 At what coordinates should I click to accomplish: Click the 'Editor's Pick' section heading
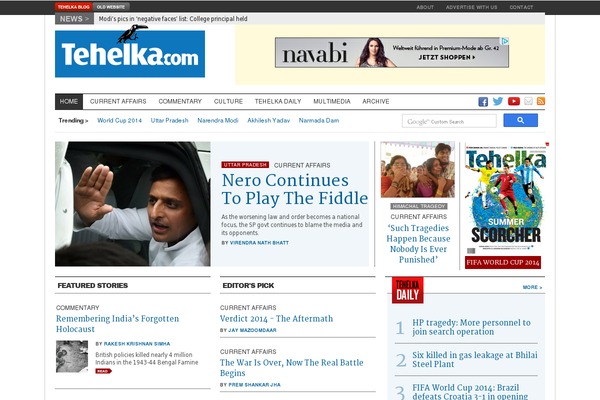[x=248, y=286]
